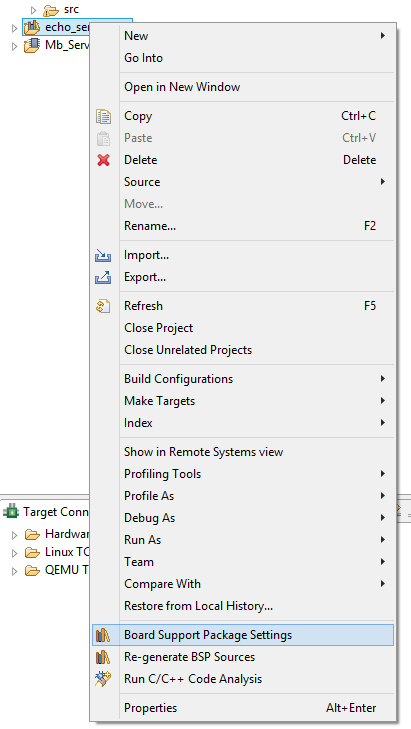Viewport: 411px width, 729px height.
Task: Select Run C/C++ Code Analysis
Action: 243,679
